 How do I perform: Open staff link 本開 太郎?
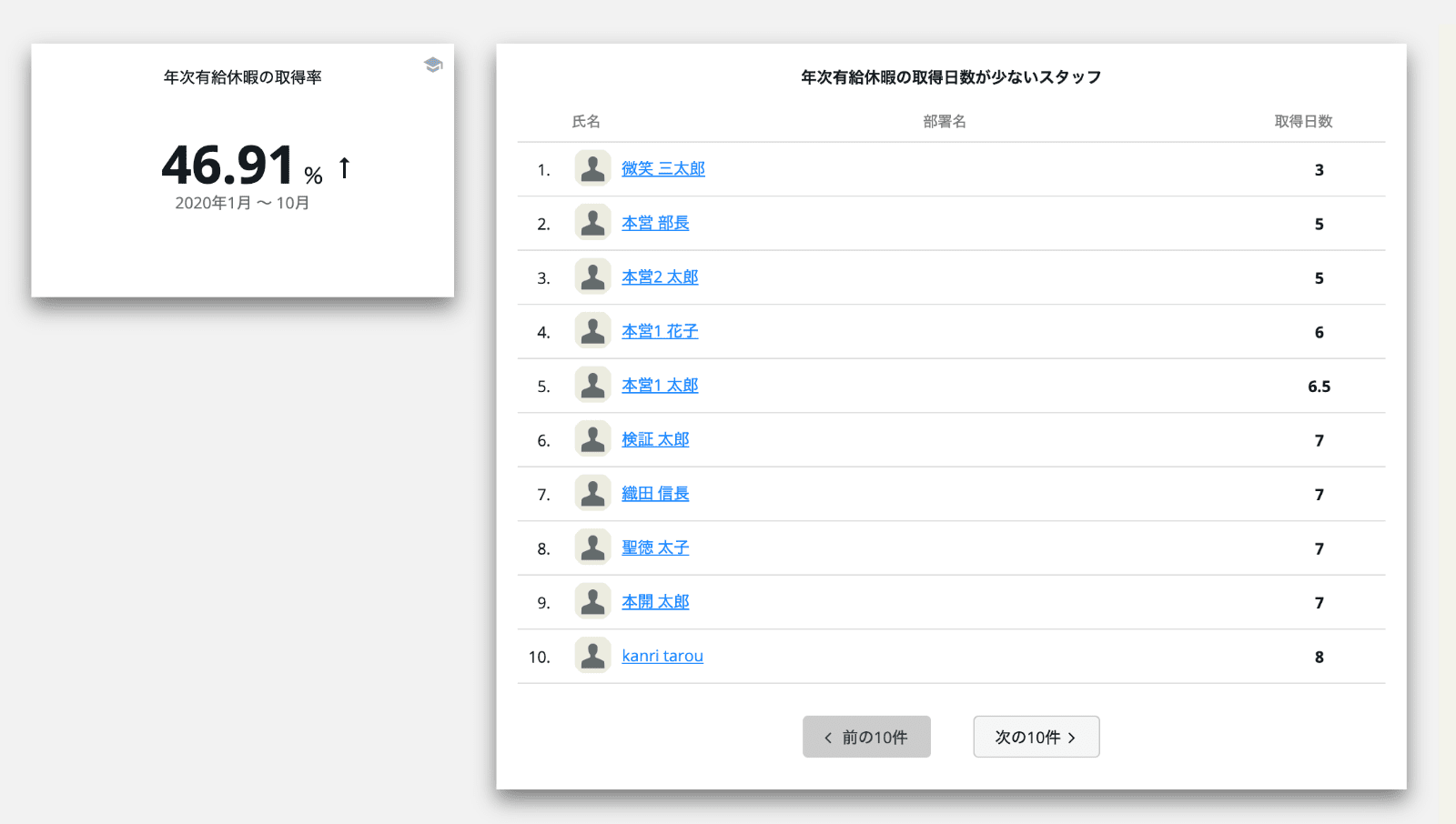coord(655,602)
